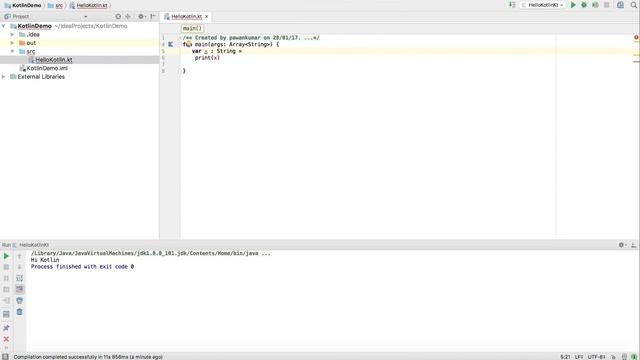The height and width of the screenshot is (360, 640).
Task: Open Search Everywhere magnifier icon
Action: (x=634, y=5)
